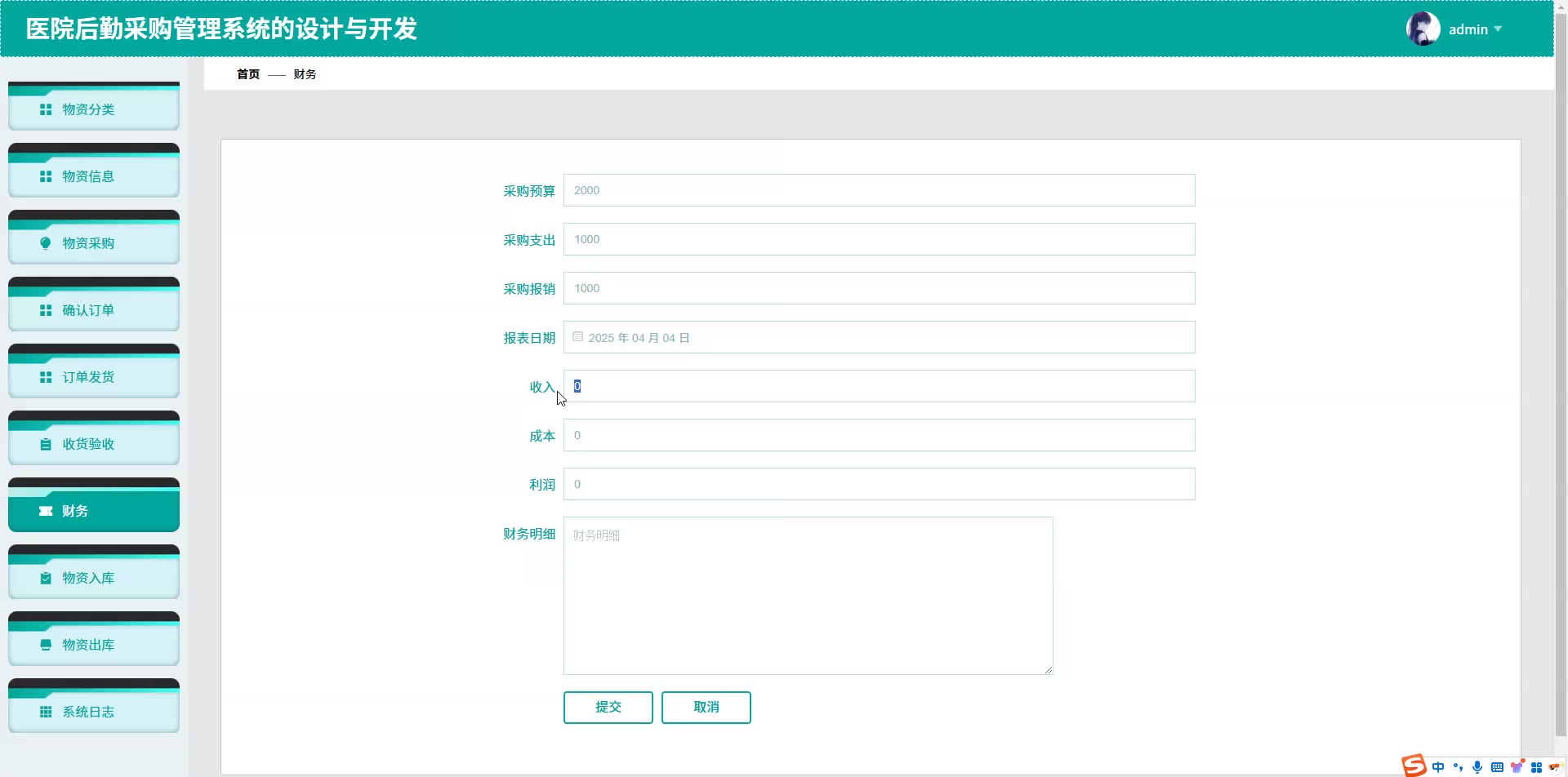This screenshot has height=777, width=1568.
Task: Click the Sogou microphone voice input icon
Action: [1477, 767]
